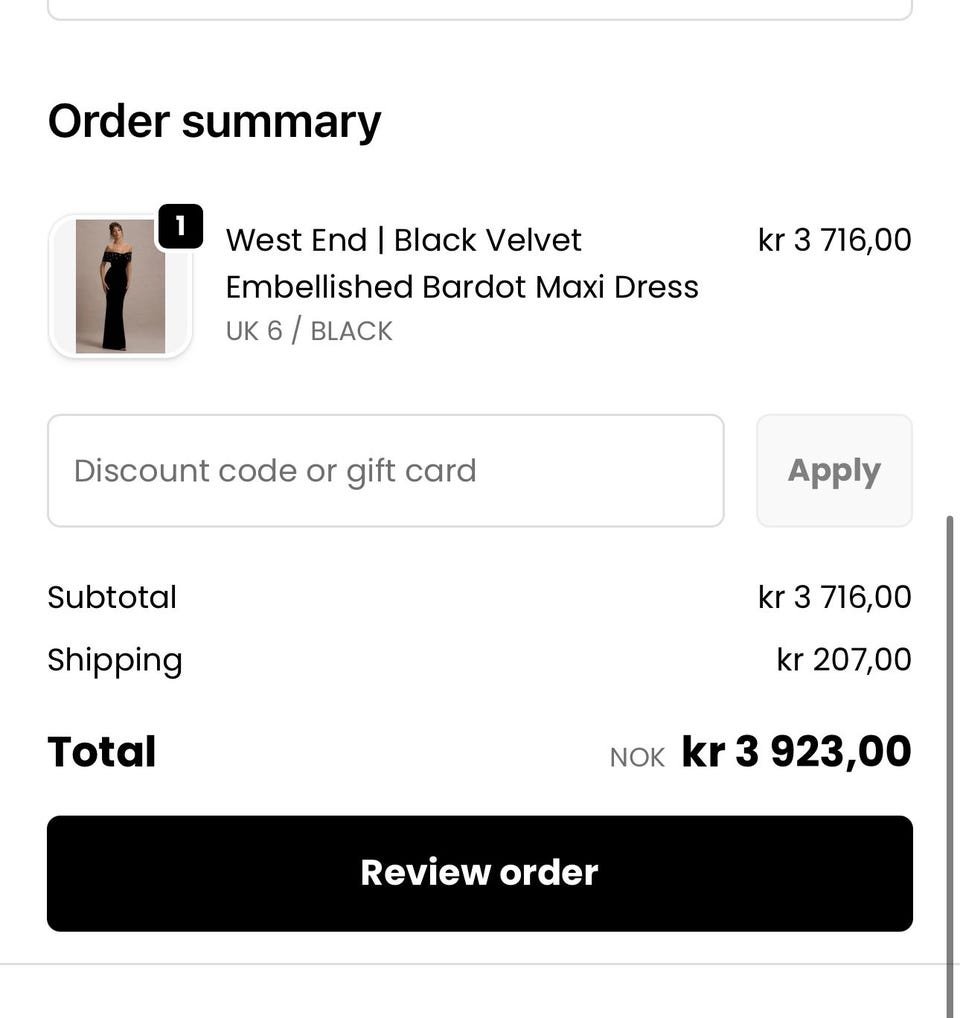The width and height of the screenshot is (960, 1018).
Task: Click the vertical scrollbar on the right edge
Action: coord(950,760)
